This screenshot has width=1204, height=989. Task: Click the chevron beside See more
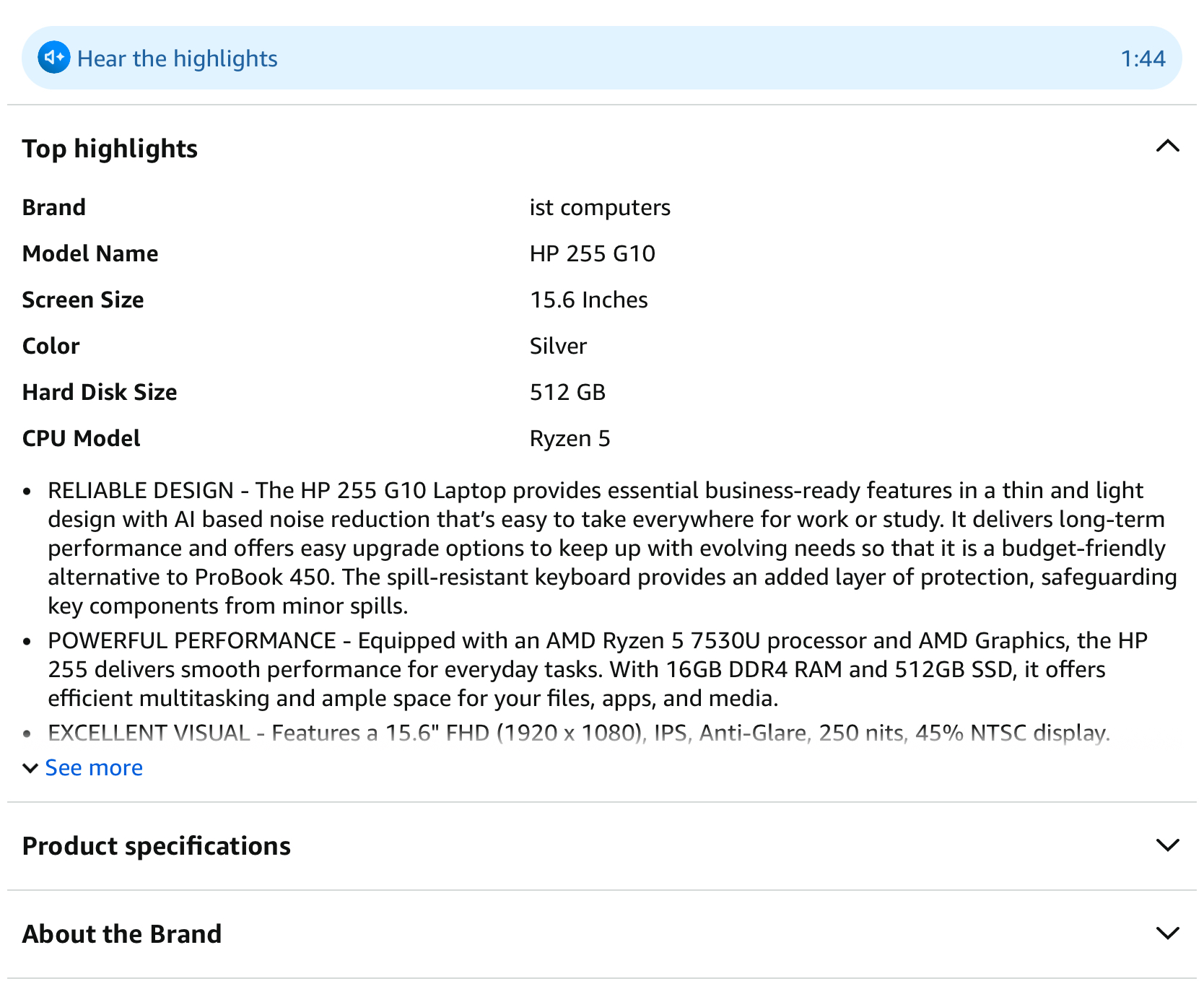[x=30, y=768]
